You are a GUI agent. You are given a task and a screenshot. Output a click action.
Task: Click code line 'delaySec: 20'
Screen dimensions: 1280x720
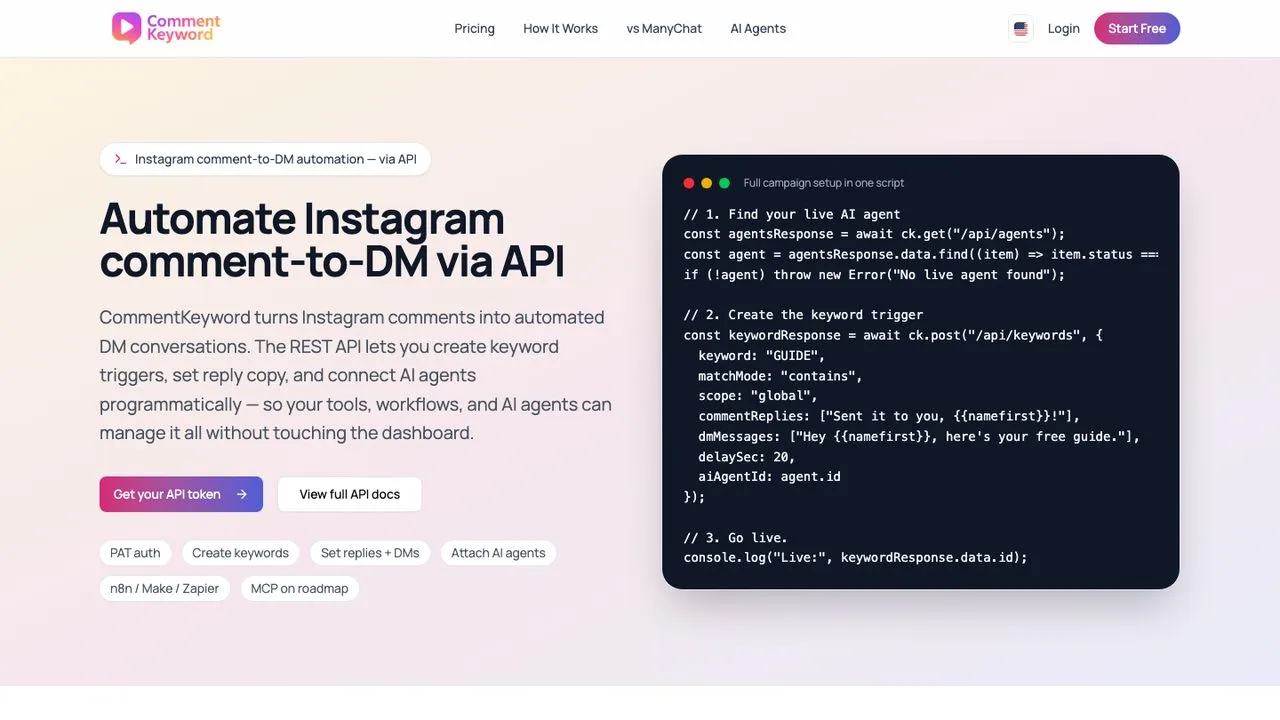[747, 457]
